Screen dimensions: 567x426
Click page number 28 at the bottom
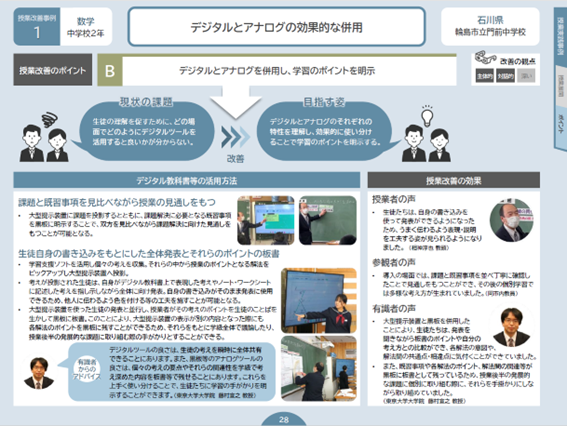click(284, 419)
